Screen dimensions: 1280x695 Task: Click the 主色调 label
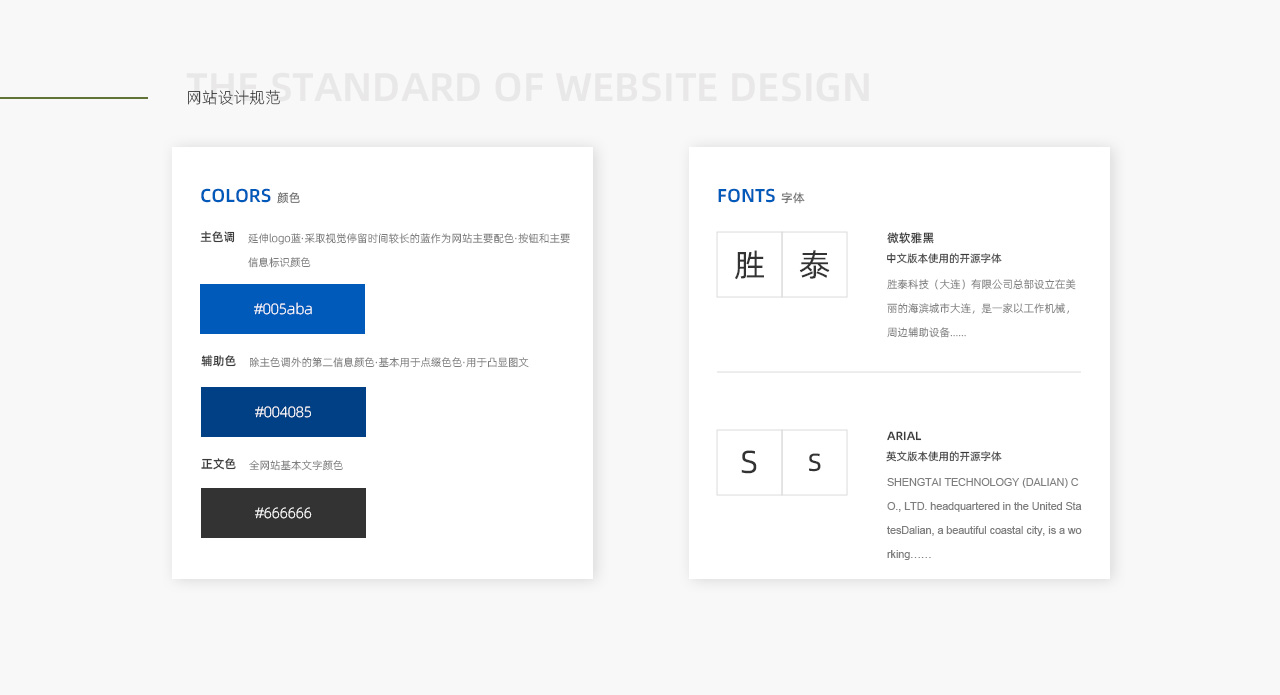(x=218, y=237)
